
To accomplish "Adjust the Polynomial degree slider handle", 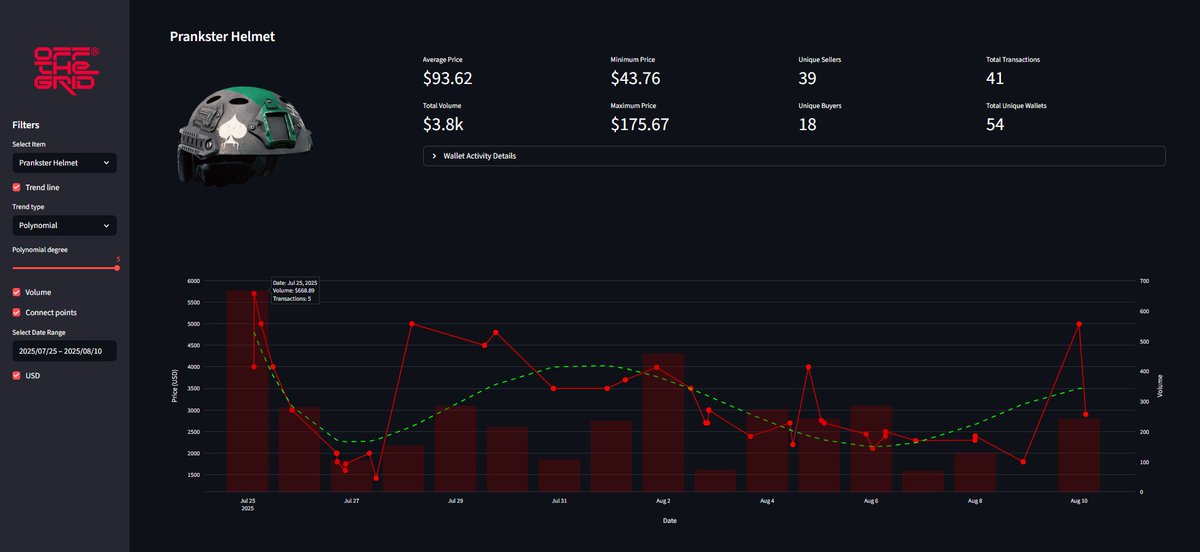I will (117, 267).
